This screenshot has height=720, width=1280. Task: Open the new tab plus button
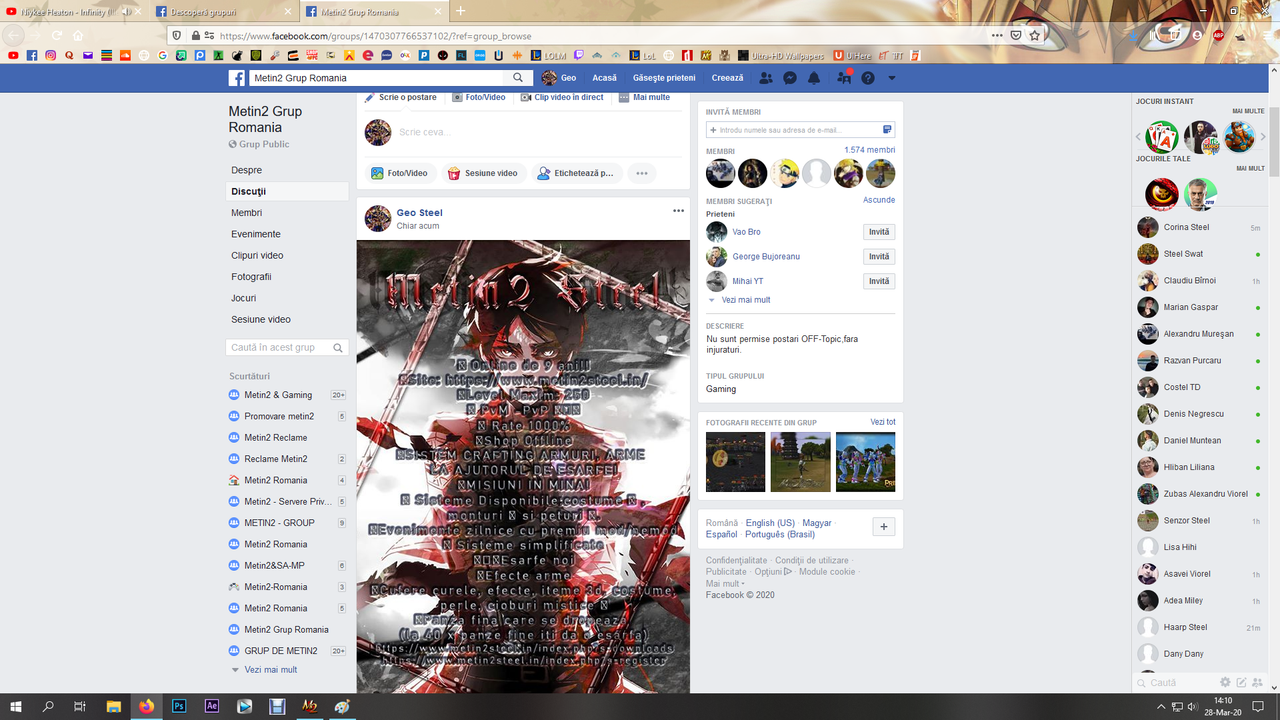point(461,11)
